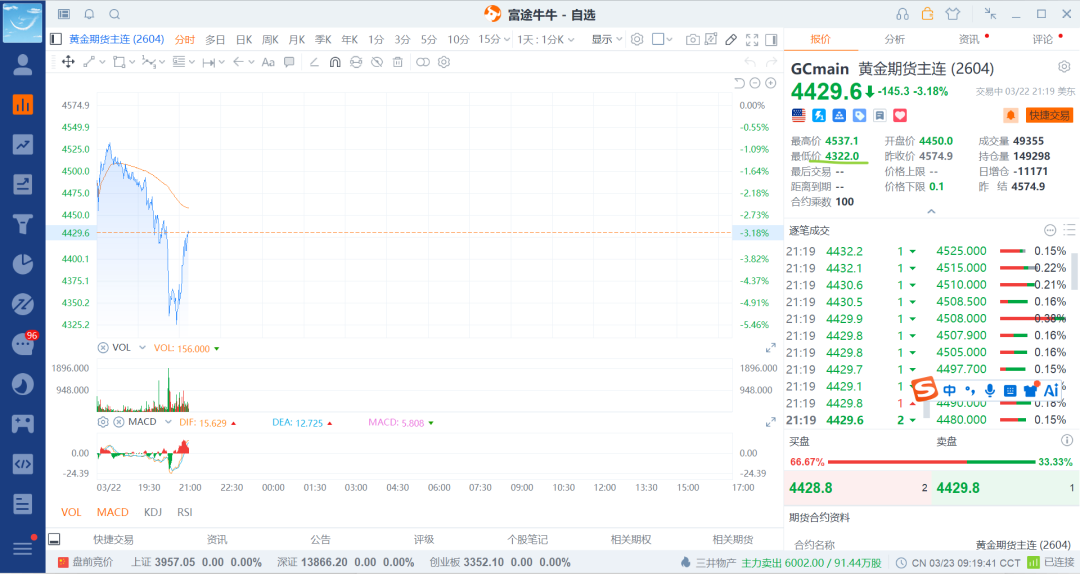Close the MACD indicator with x circle

(118, 422)
